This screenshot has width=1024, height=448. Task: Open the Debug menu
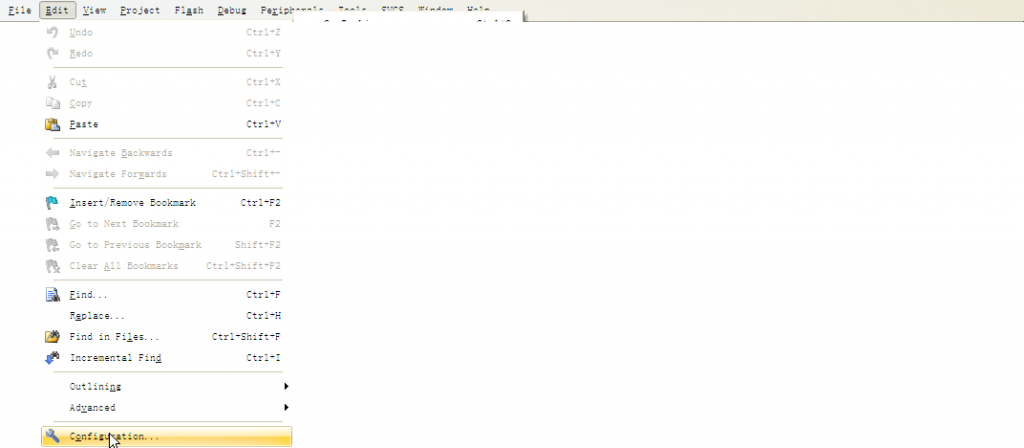click(232, 10)
